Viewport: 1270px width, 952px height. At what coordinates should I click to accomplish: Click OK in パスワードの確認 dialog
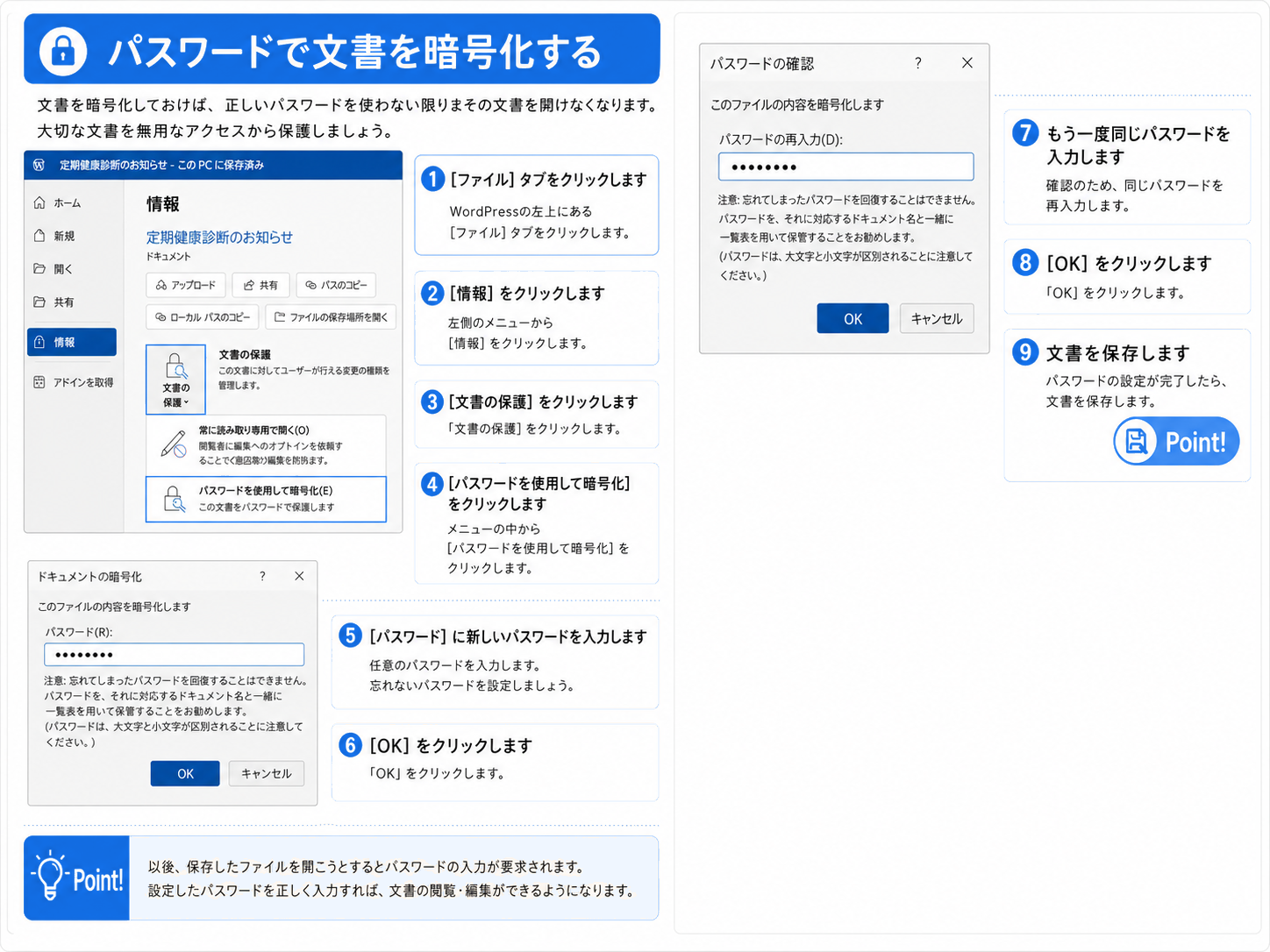click(x=853, y=319)
